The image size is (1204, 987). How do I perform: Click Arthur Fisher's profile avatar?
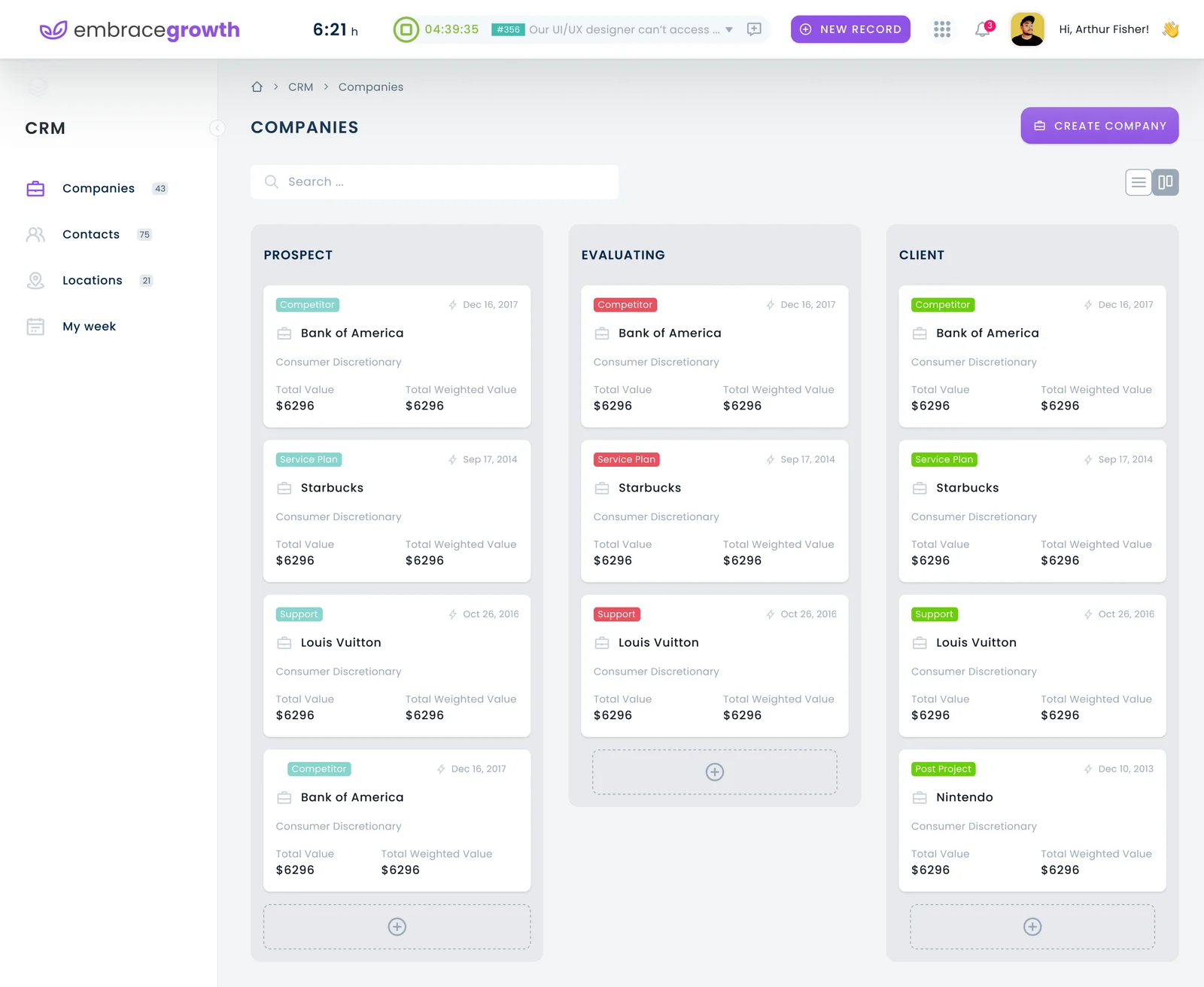tap(1027, 29)
